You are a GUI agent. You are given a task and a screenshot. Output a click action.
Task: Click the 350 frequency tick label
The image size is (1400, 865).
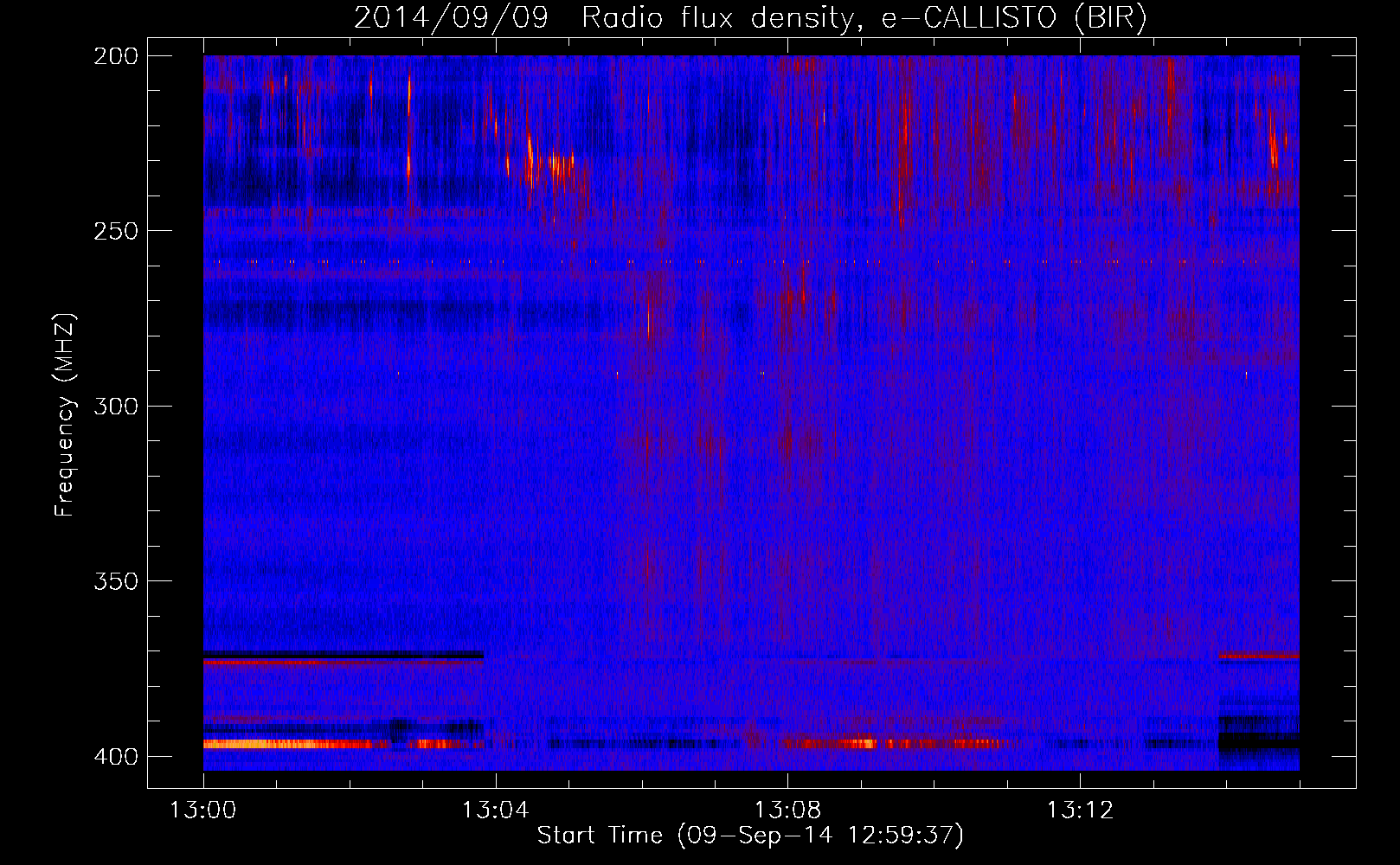116,580
